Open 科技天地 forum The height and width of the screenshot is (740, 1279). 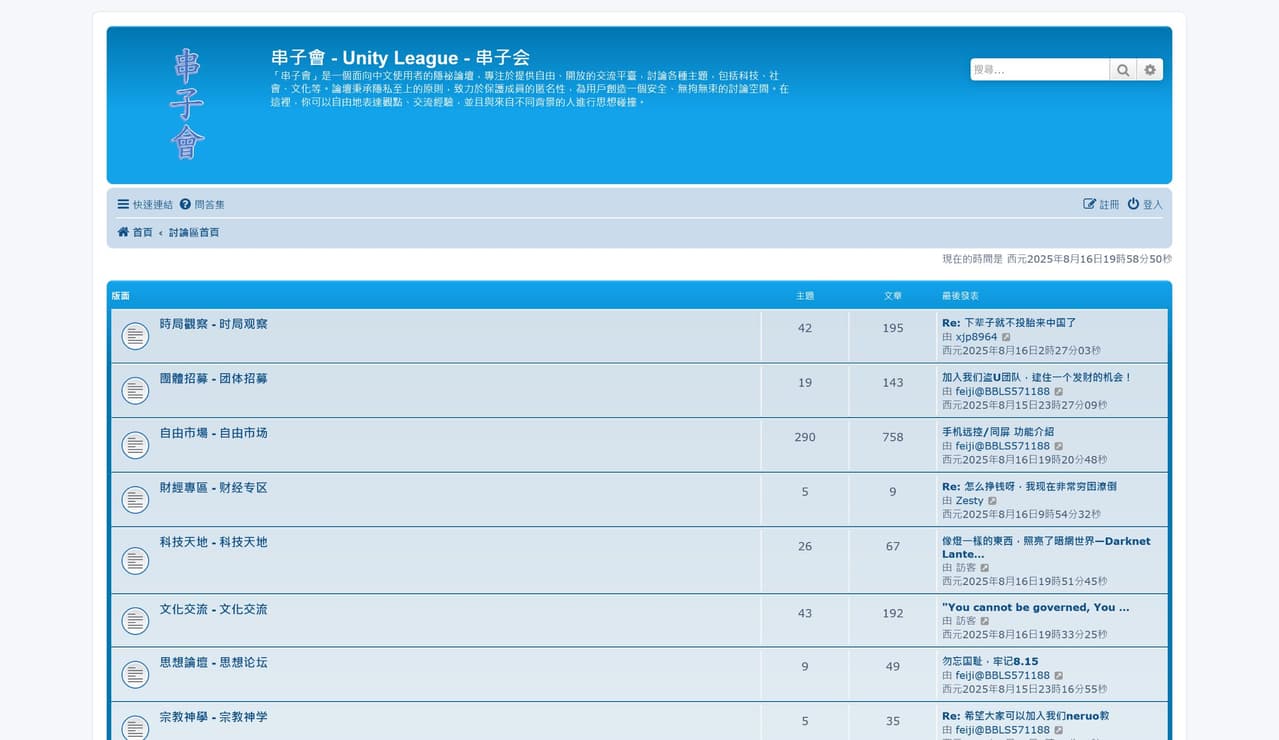[214, 542]
